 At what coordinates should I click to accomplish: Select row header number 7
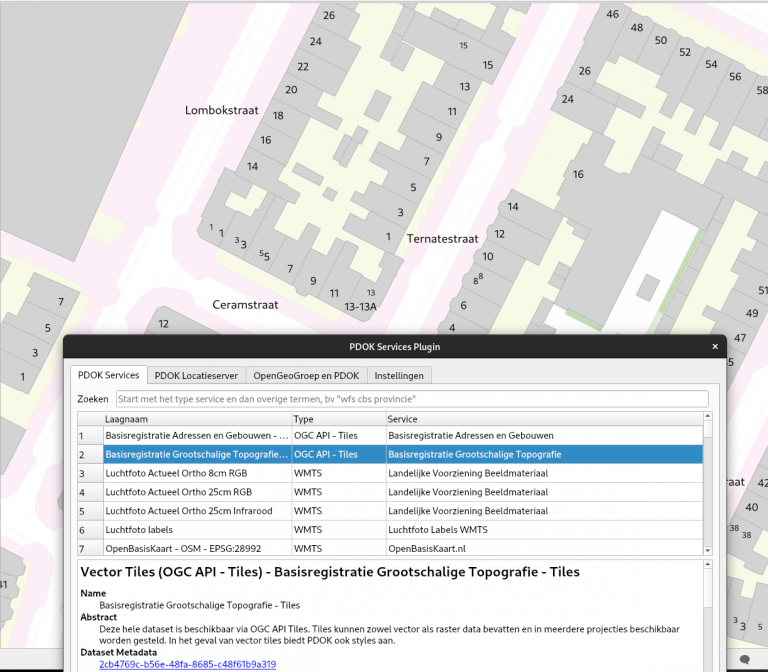pyautogui.click(x=90, y=548)
